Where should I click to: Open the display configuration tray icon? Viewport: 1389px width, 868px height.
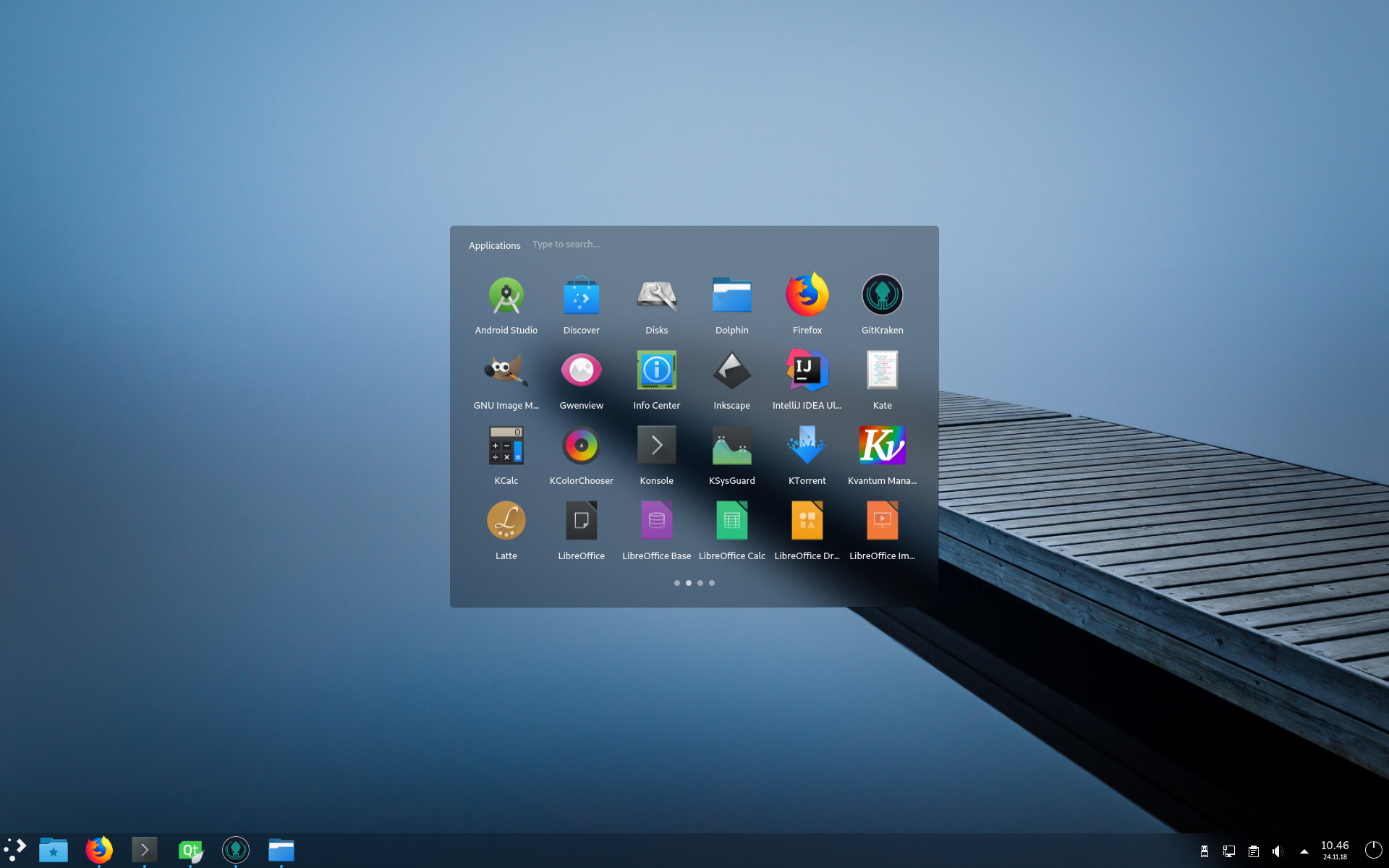pyautogui.click(x=1229, y=851)
